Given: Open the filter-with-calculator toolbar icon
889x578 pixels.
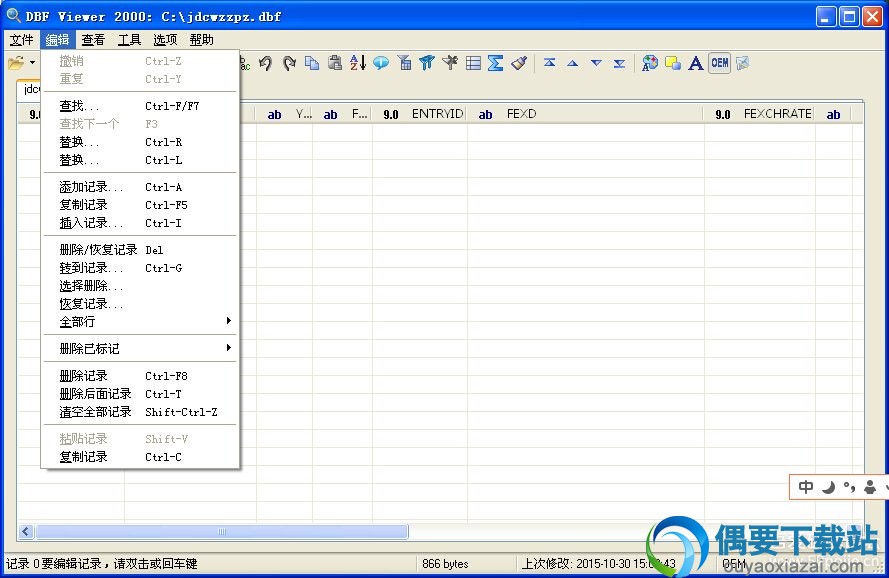Looking at the screenshot, I should pos(404,63).
